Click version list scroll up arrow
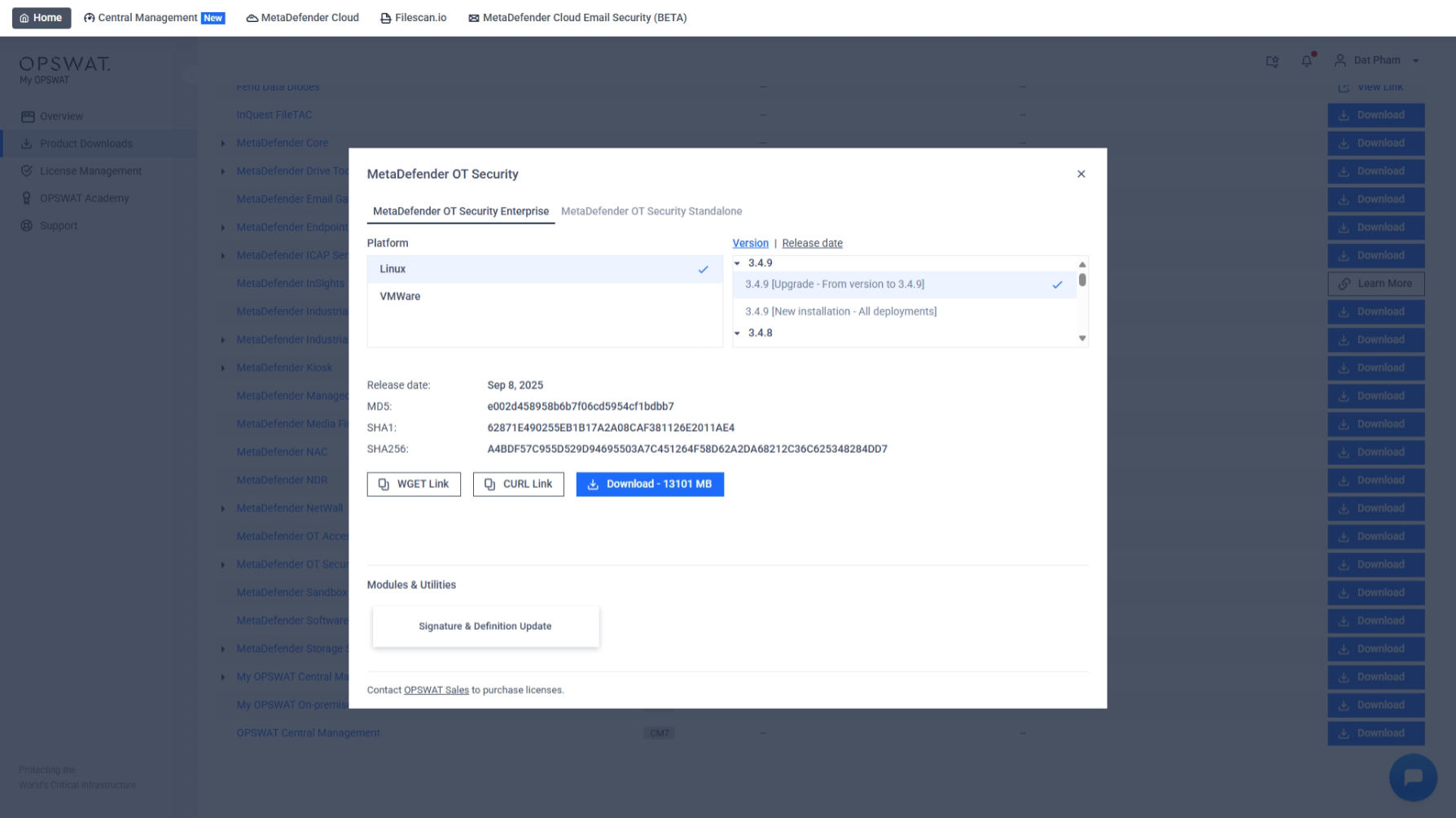 (x=1082, y=264)
